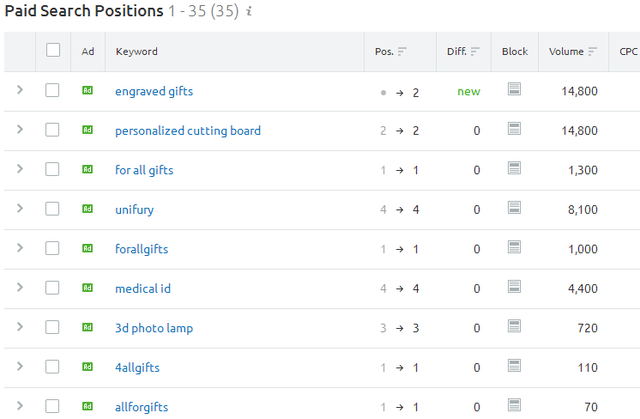The image size is (640, 419).
Task: View SERP block icon for 4allgifts row
Action: tap(514, 366)
